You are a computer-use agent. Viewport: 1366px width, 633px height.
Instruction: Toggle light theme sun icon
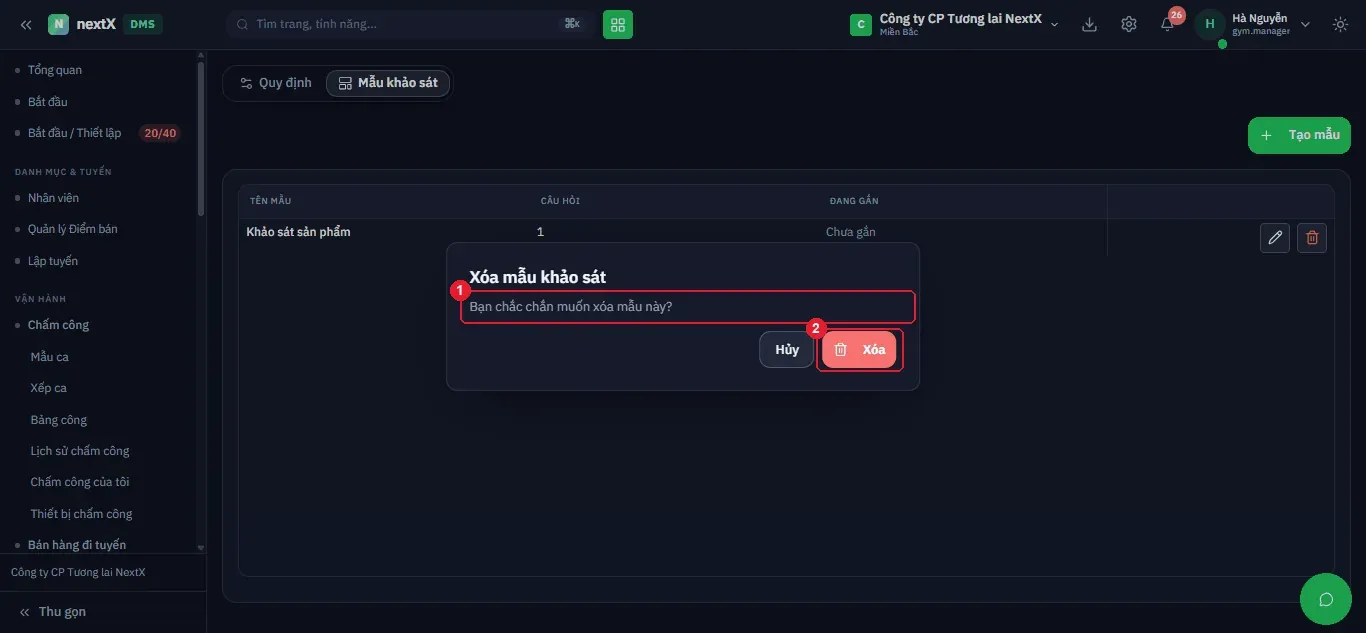tap(1340, 24)
